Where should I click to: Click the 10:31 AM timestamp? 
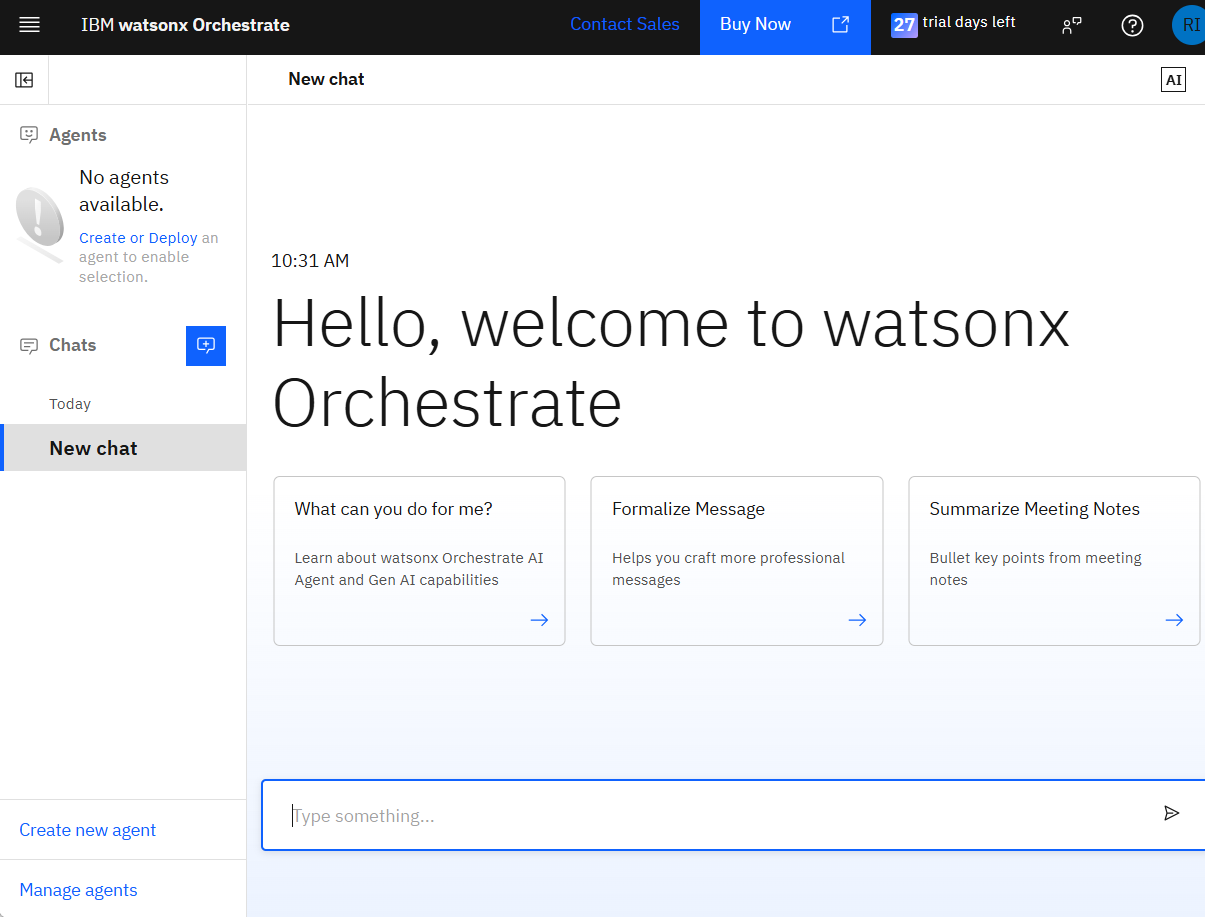[x=310, y=261]
